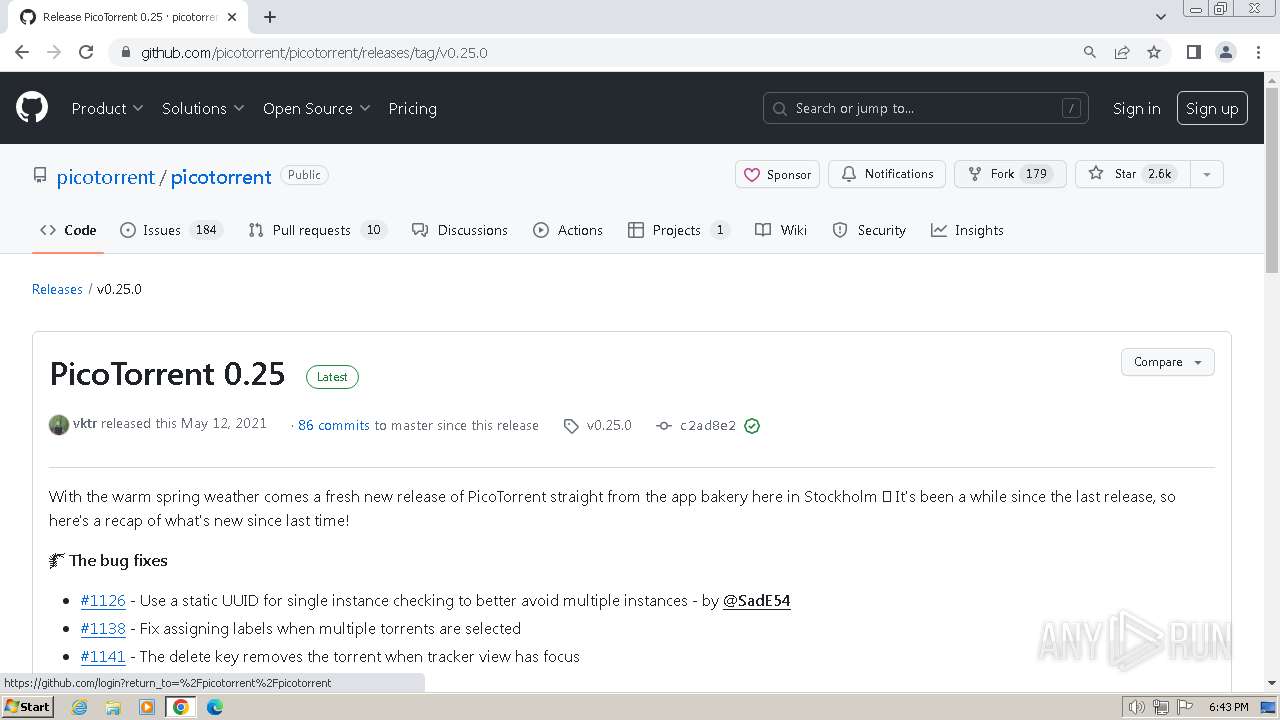The image size is (1280, 720).
Task: Search tabs using the tab strip chevron
Action: [1161, 17]
